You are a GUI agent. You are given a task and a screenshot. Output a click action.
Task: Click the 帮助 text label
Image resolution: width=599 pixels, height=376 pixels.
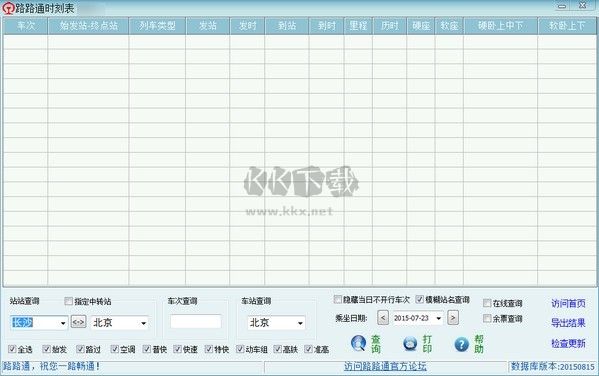pos(479,344)
